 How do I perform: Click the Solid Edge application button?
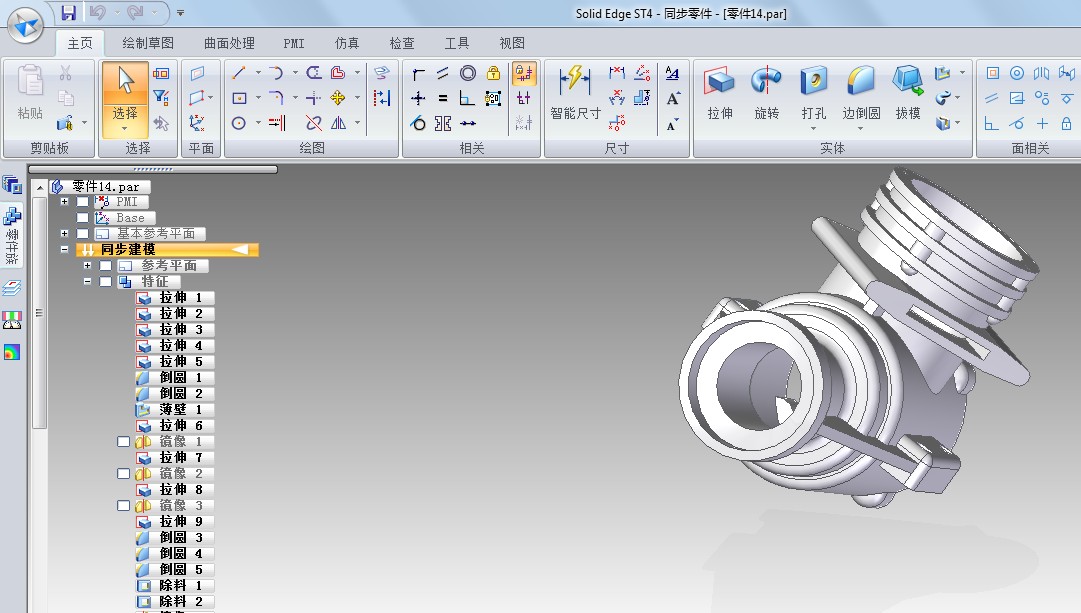tap(26, 26)
